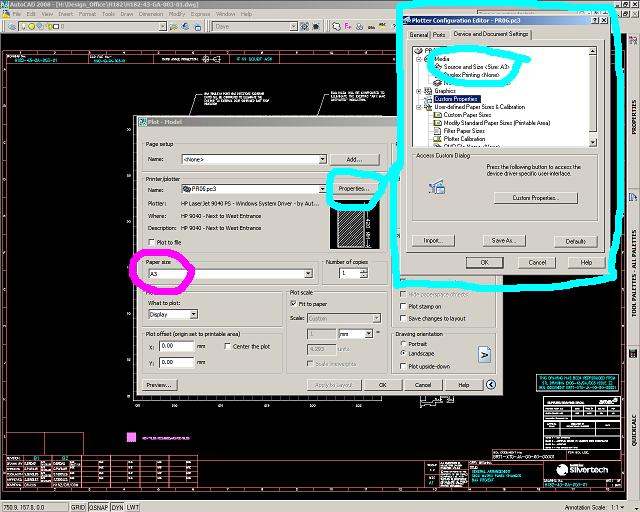Click the Properties... button in Plot dialog
Viewport: 640px width, 512px height.
pos(354,189)
